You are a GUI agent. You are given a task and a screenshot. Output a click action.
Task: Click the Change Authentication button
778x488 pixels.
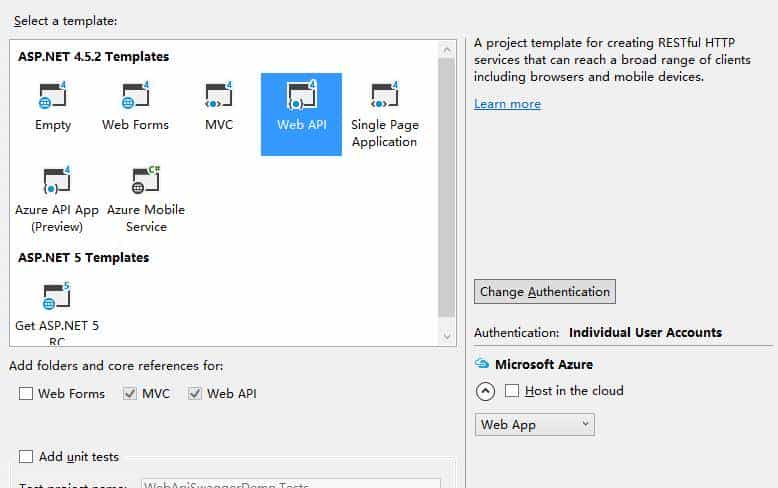pos(544,292)
